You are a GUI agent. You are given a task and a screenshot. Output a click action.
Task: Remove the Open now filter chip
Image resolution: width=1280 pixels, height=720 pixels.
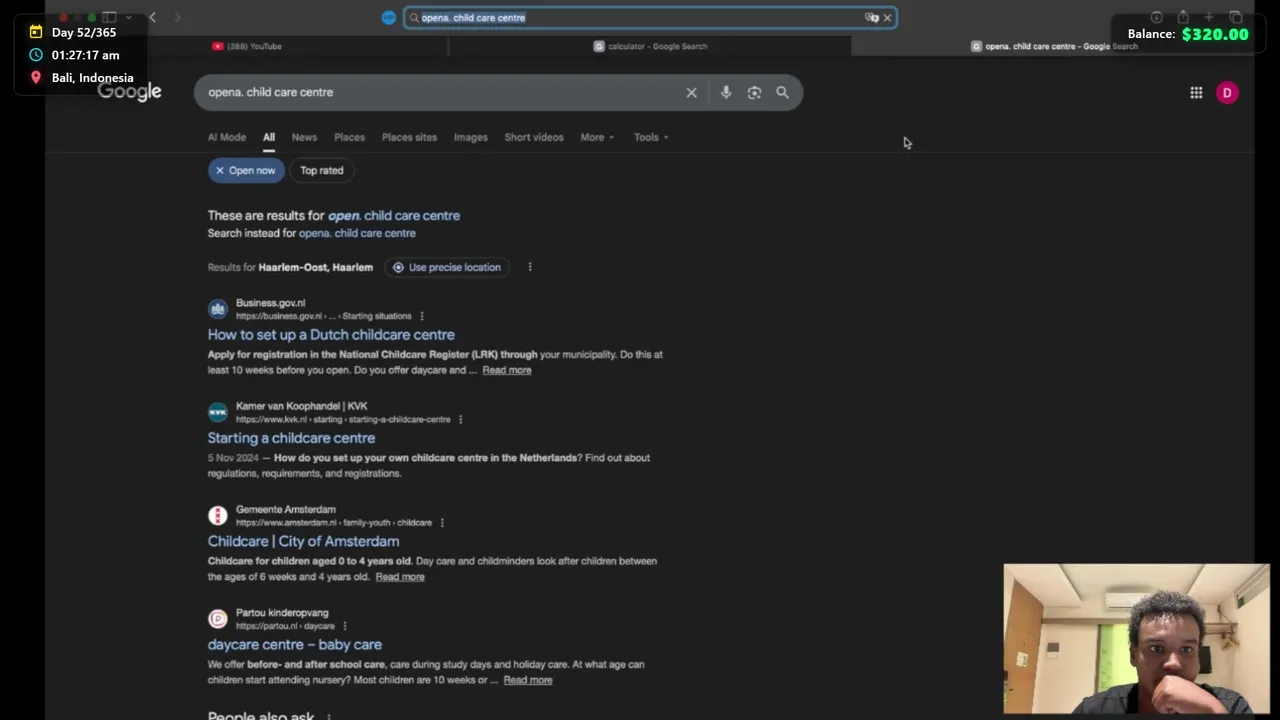[246, 170]
